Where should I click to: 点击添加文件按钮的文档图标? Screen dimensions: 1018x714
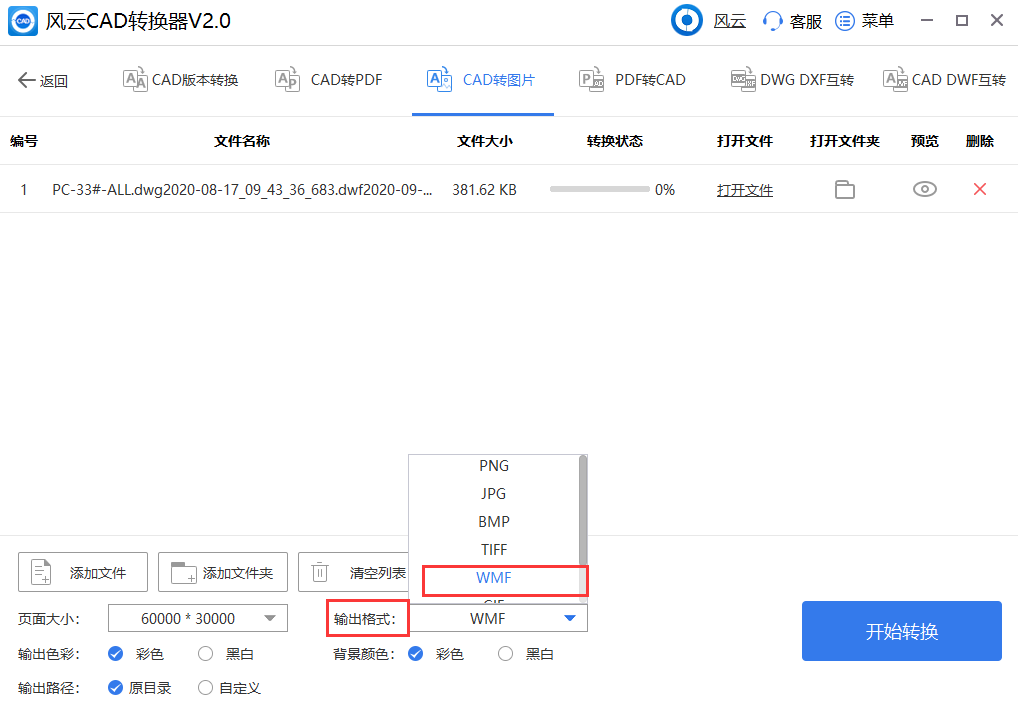(x=39, y=571)
